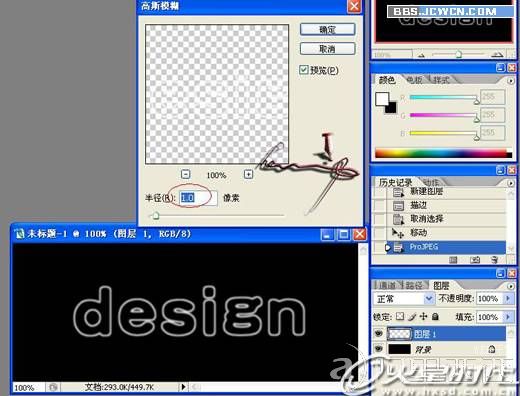Select the 新建图层 history state
Screen dimensions: 520x396
[447, 192]
